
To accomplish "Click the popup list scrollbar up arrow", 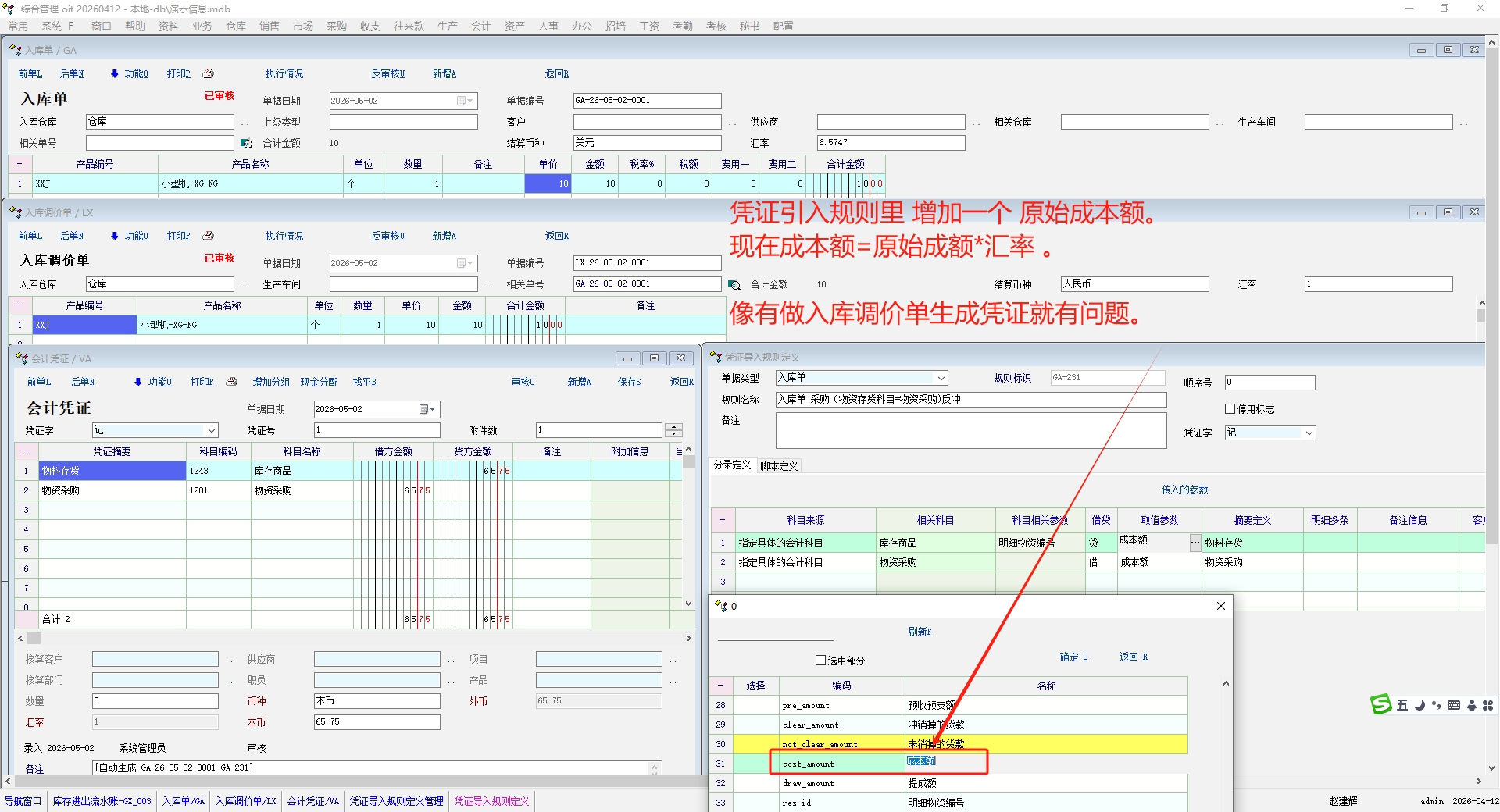I will (x=1226, y=684).
